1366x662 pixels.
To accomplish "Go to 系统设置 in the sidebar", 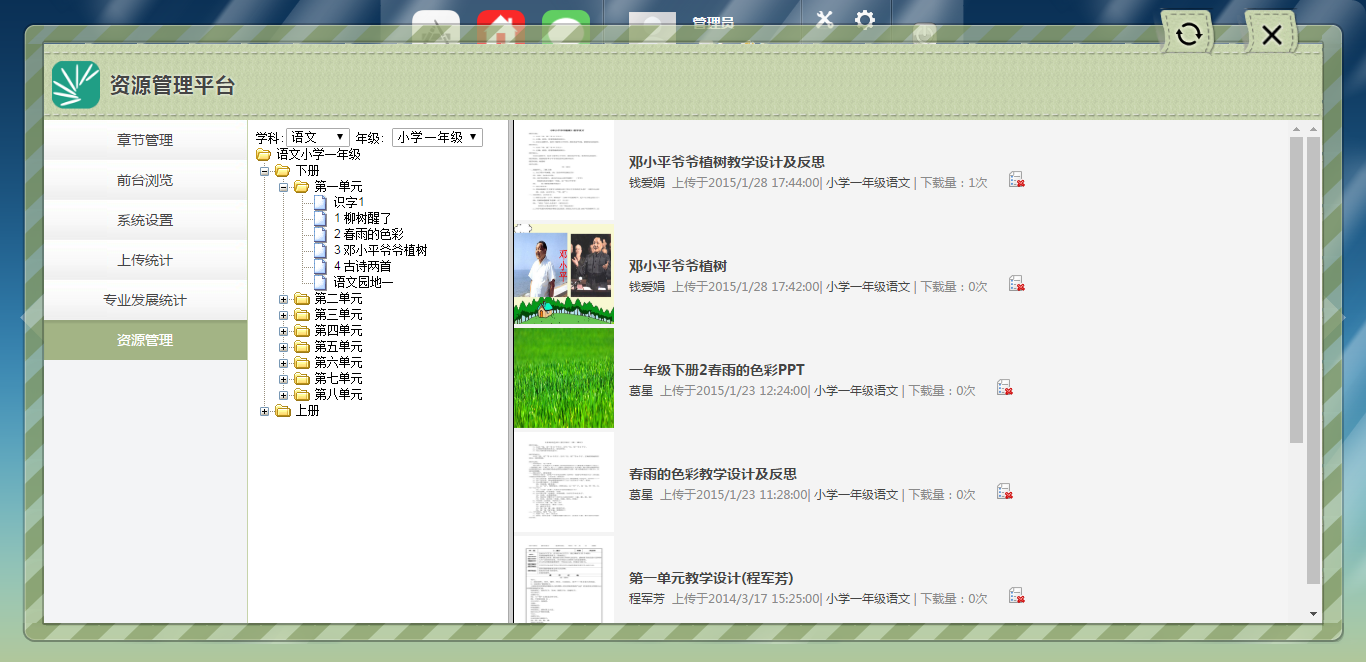I will 145,220.
